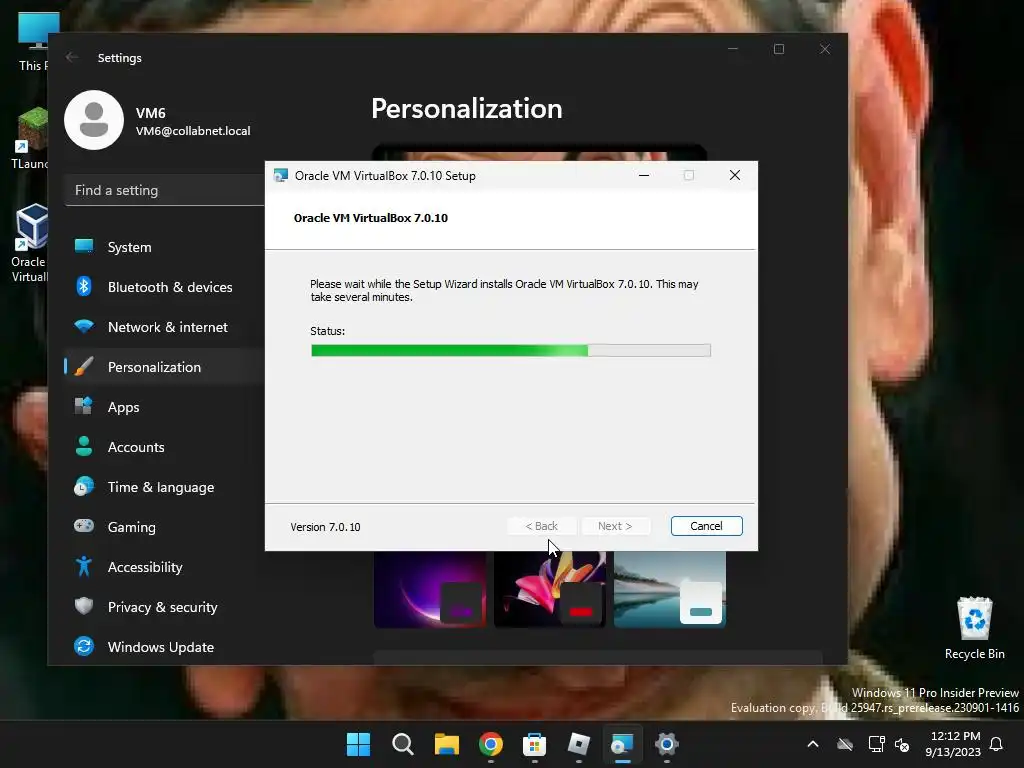The height and width of the screenshot is (768, 1024).
Task: Open the clock and date flyout
Action: click(953, 744)
